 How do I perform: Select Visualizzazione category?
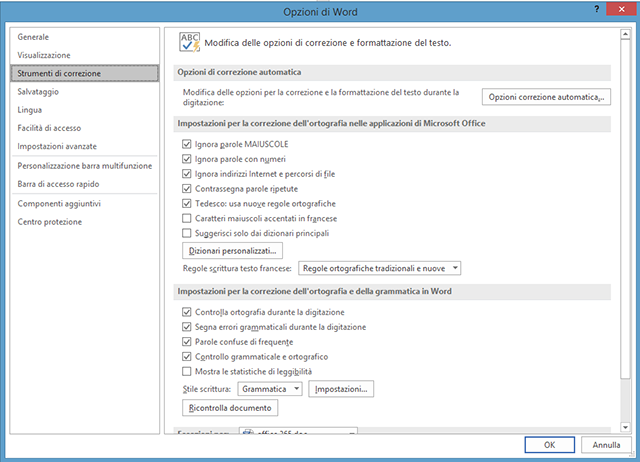84,55
